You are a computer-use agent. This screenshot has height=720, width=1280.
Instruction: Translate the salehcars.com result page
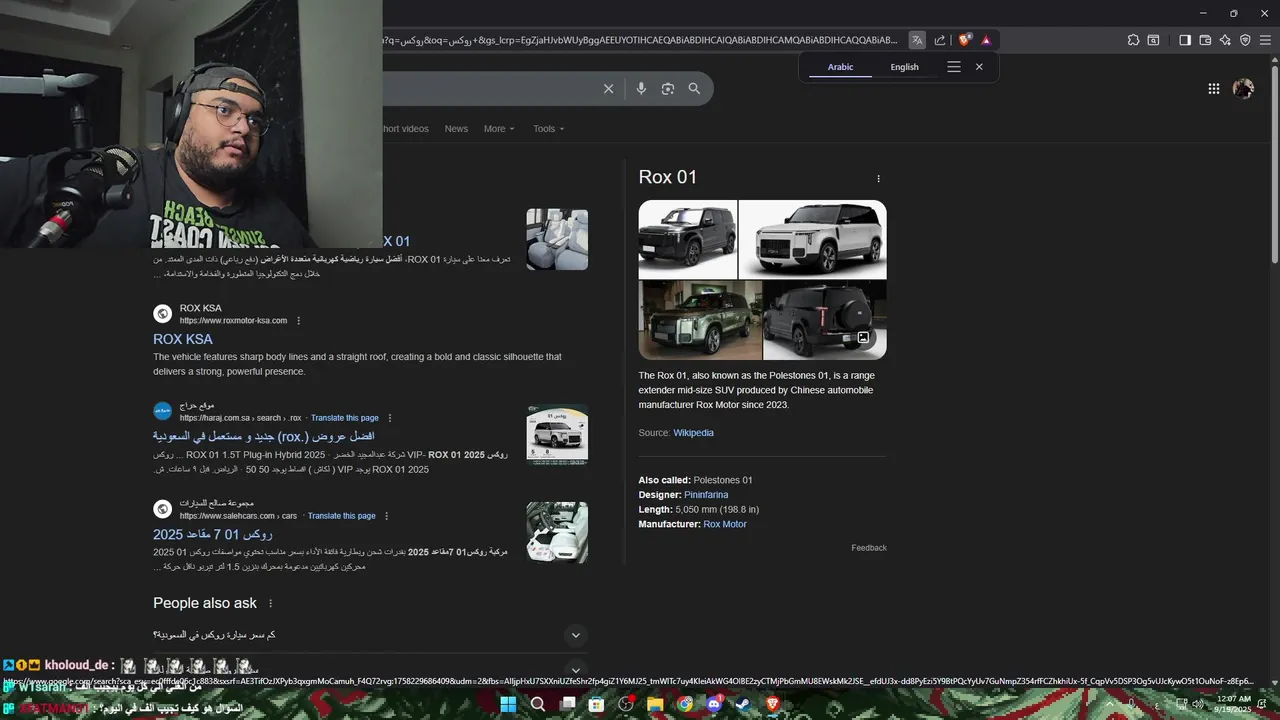tap(342, 516)
